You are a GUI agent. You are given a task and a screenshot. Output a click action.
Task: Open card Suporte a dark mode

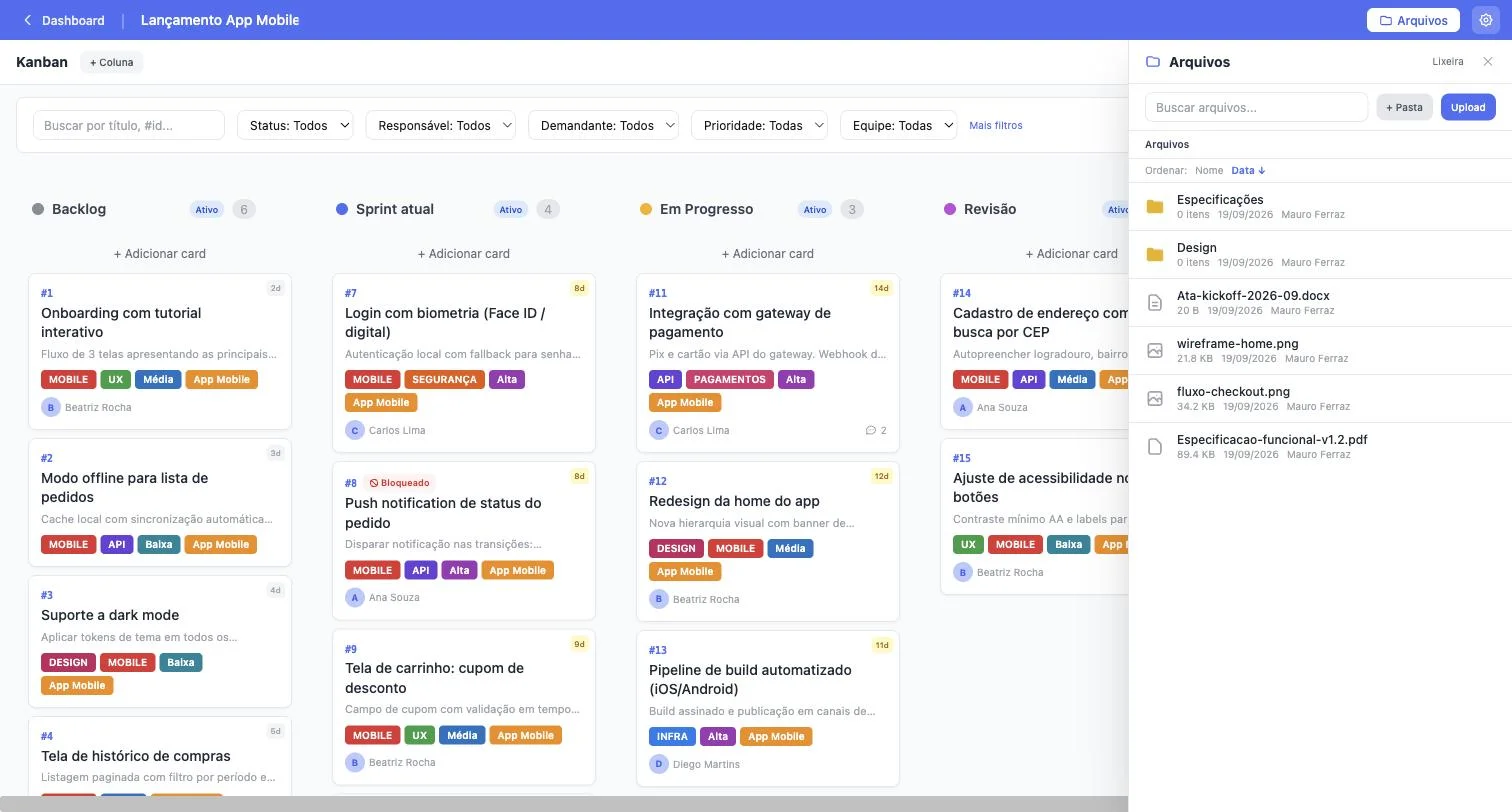160,643
